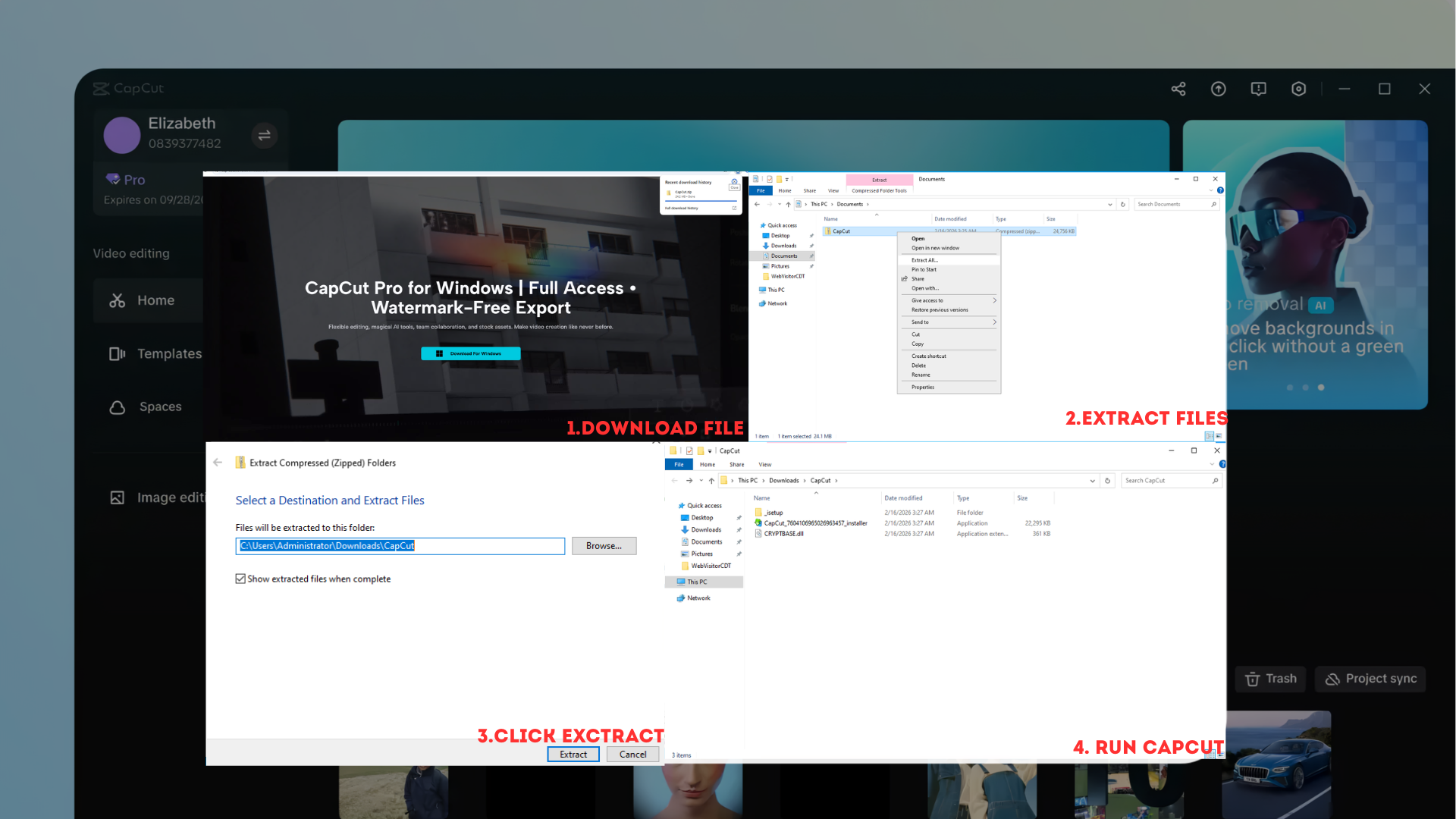
Task: Open Spaces in the sidebar
Action: click(159, 406)
